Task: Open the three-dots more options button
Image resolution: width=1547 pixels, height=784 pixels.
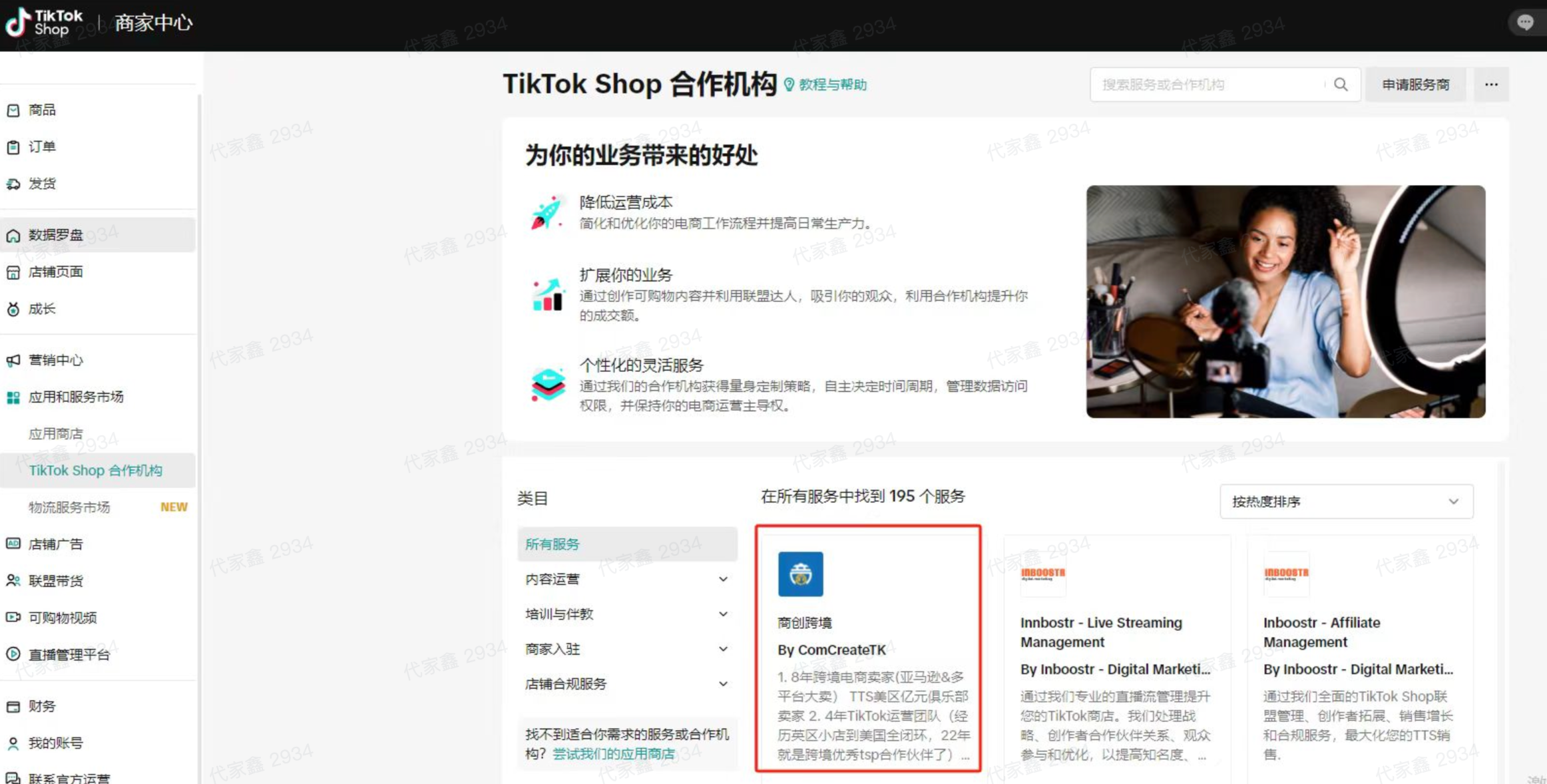Action: (1491, 85)
